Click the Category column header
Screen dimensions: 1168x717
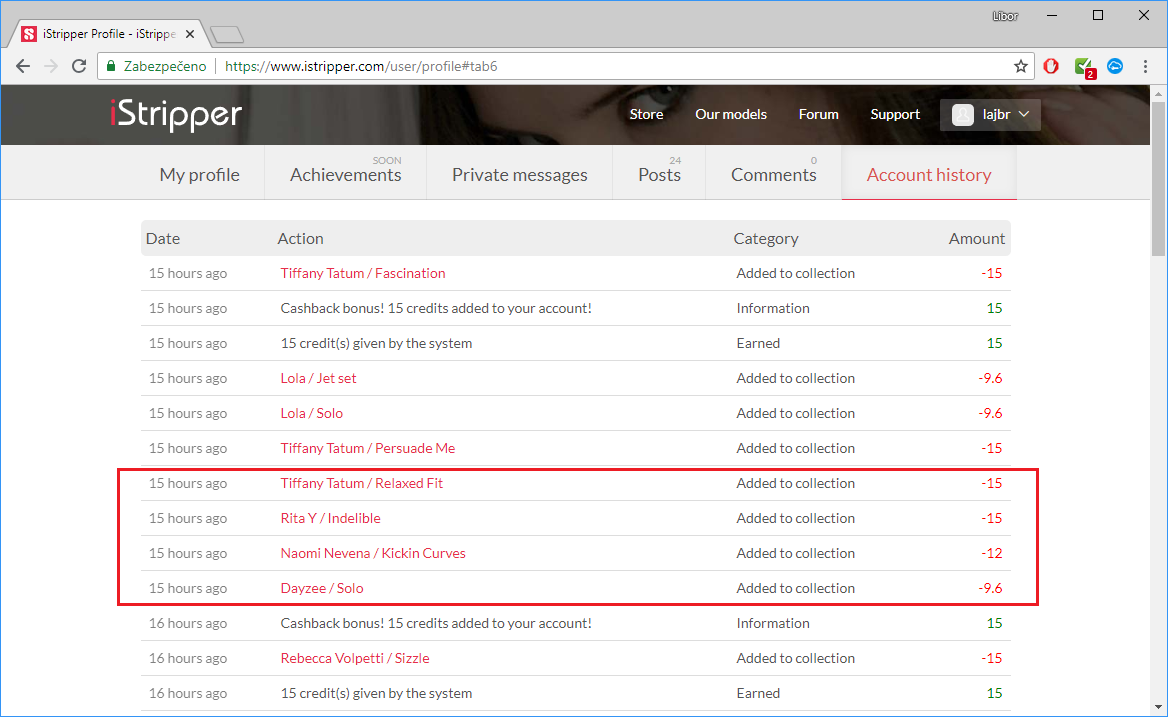[x=766, y=238]
